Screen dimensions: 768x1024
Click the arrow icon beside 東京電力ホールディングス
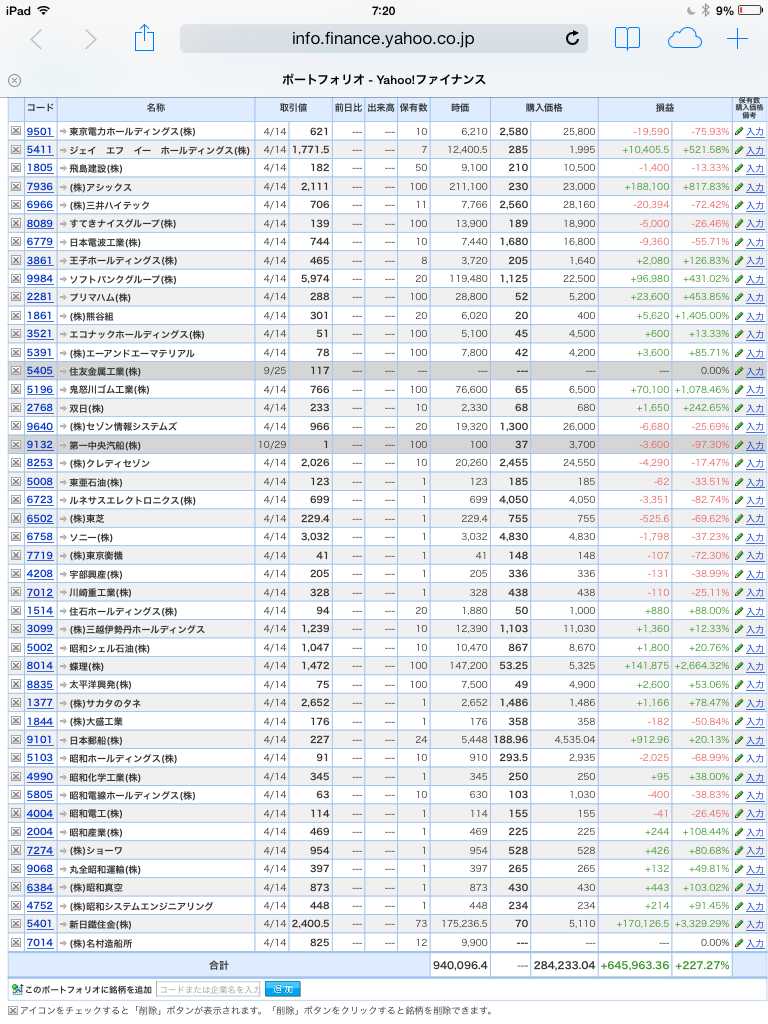[x=63, y=131]
